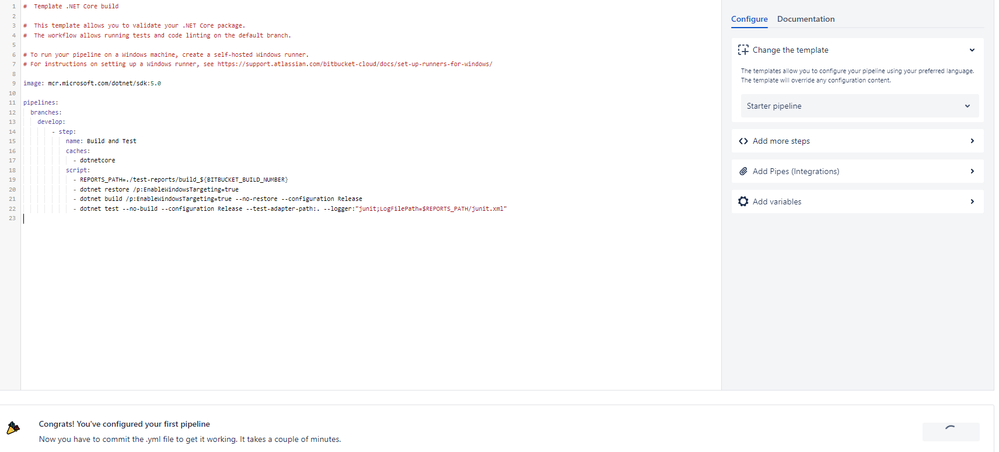Click the Change the template heading
This screenshot has height=452, width=999.
(x=790, y=50)
